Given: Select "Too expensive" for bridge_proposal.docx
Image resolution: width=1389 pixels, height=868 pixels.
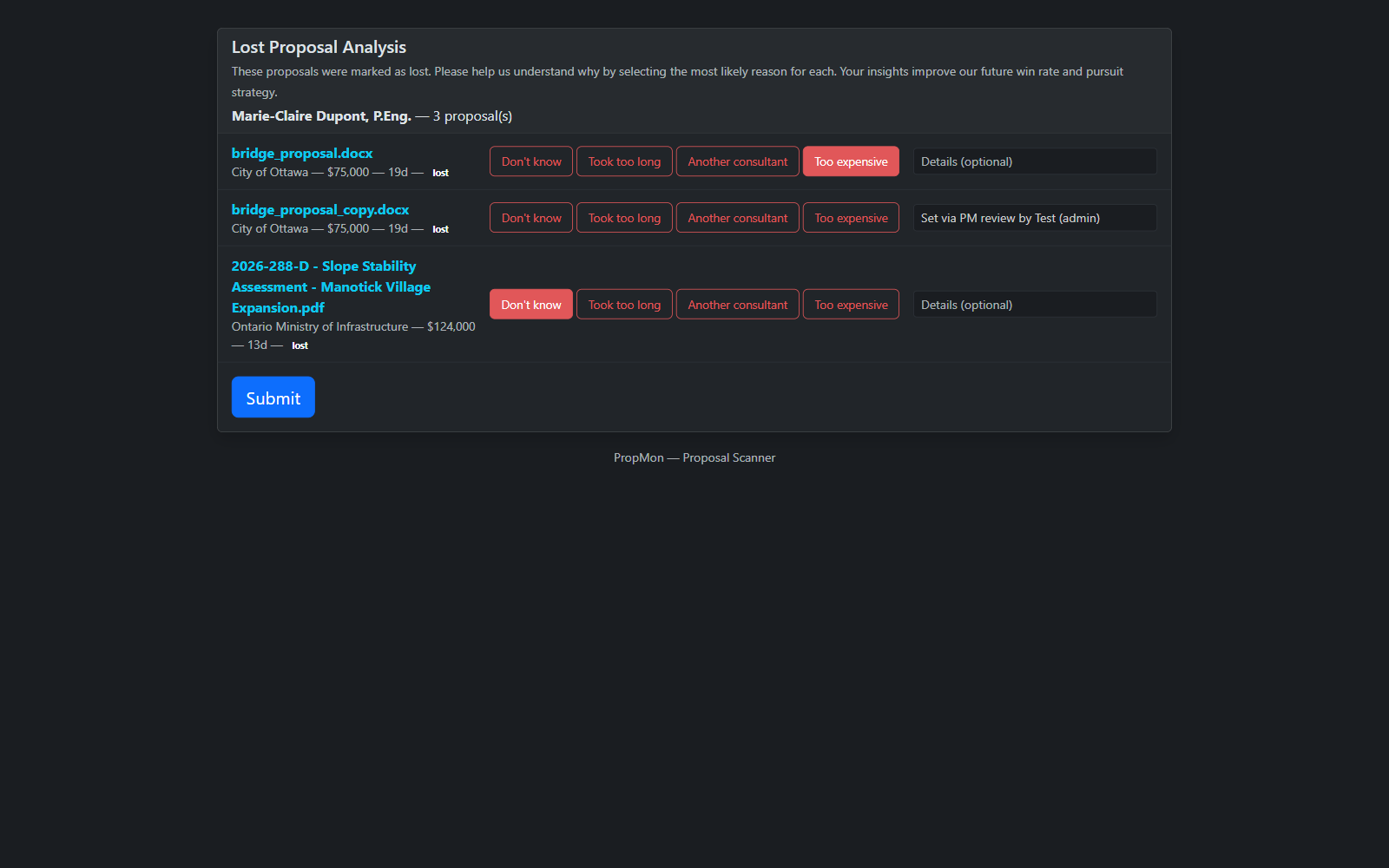Looking at the screenshot, I should [x=851, y=161].
